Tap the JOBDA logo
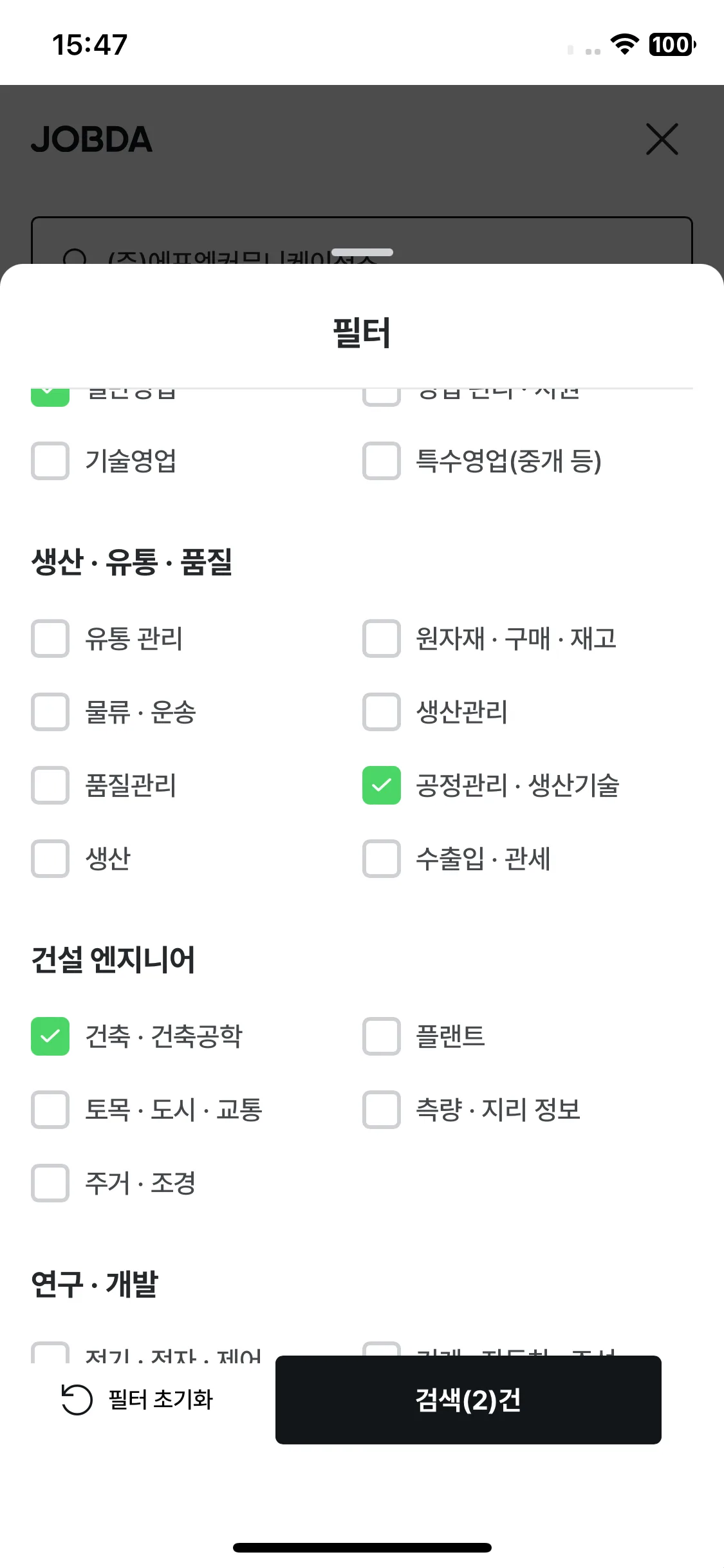Image resolution: width=724 pixels, height=1568 pixels. click(92, 139)
